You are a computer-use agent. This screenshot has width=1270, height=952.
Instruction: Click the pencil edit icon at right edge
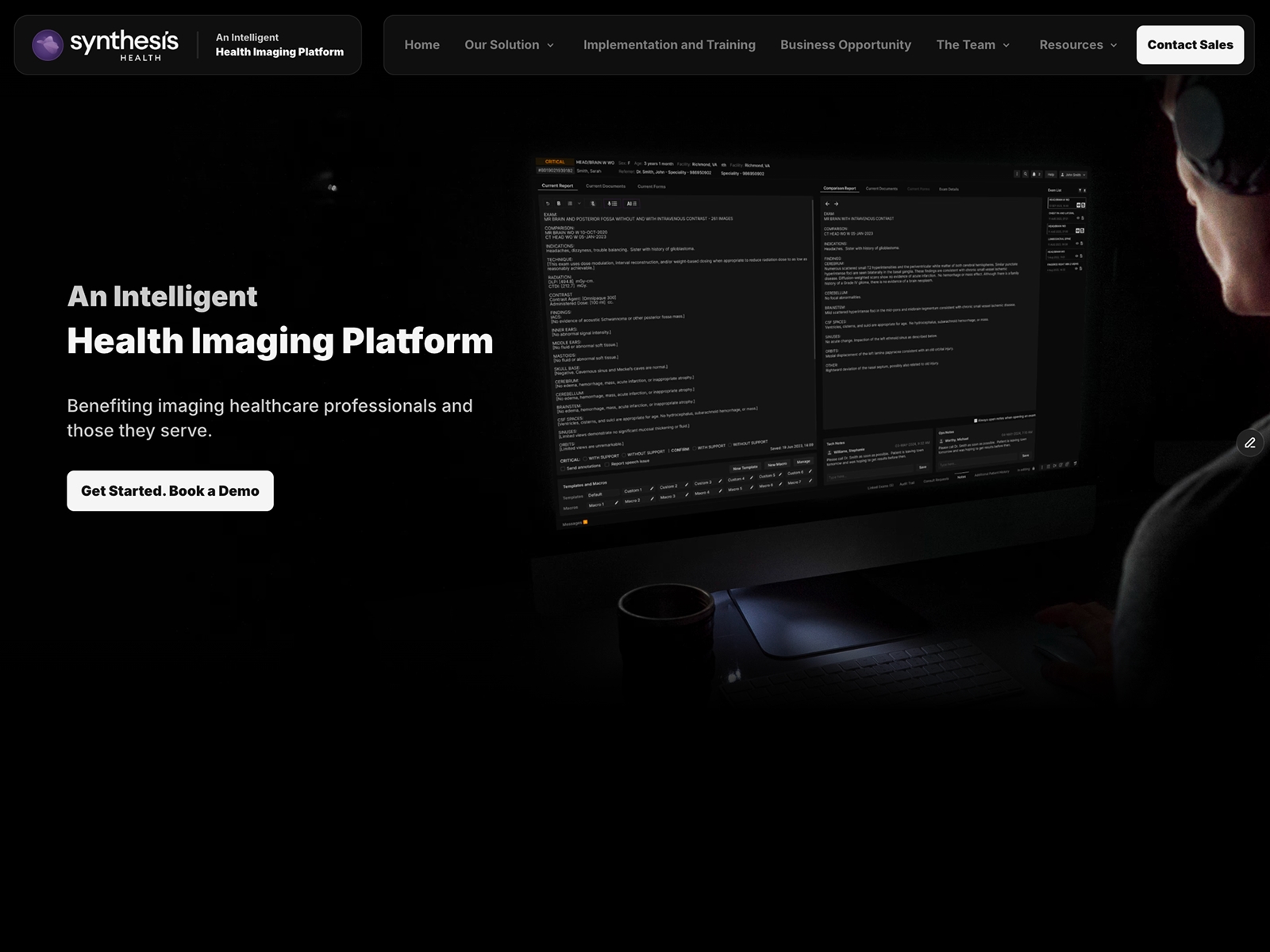point(1250,443)
